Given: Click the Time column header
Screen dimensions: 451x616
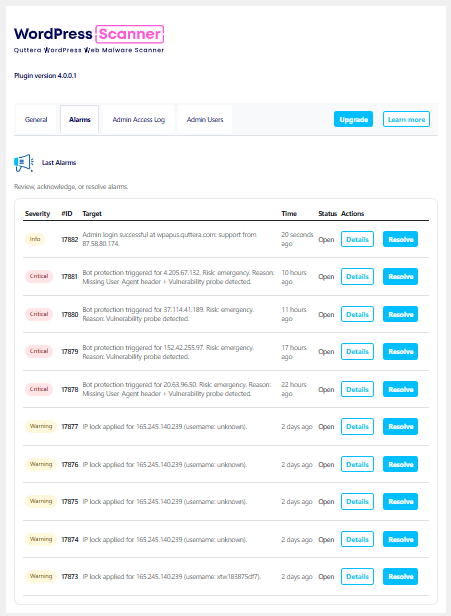Looking at the screenshot, I should 289,214.
